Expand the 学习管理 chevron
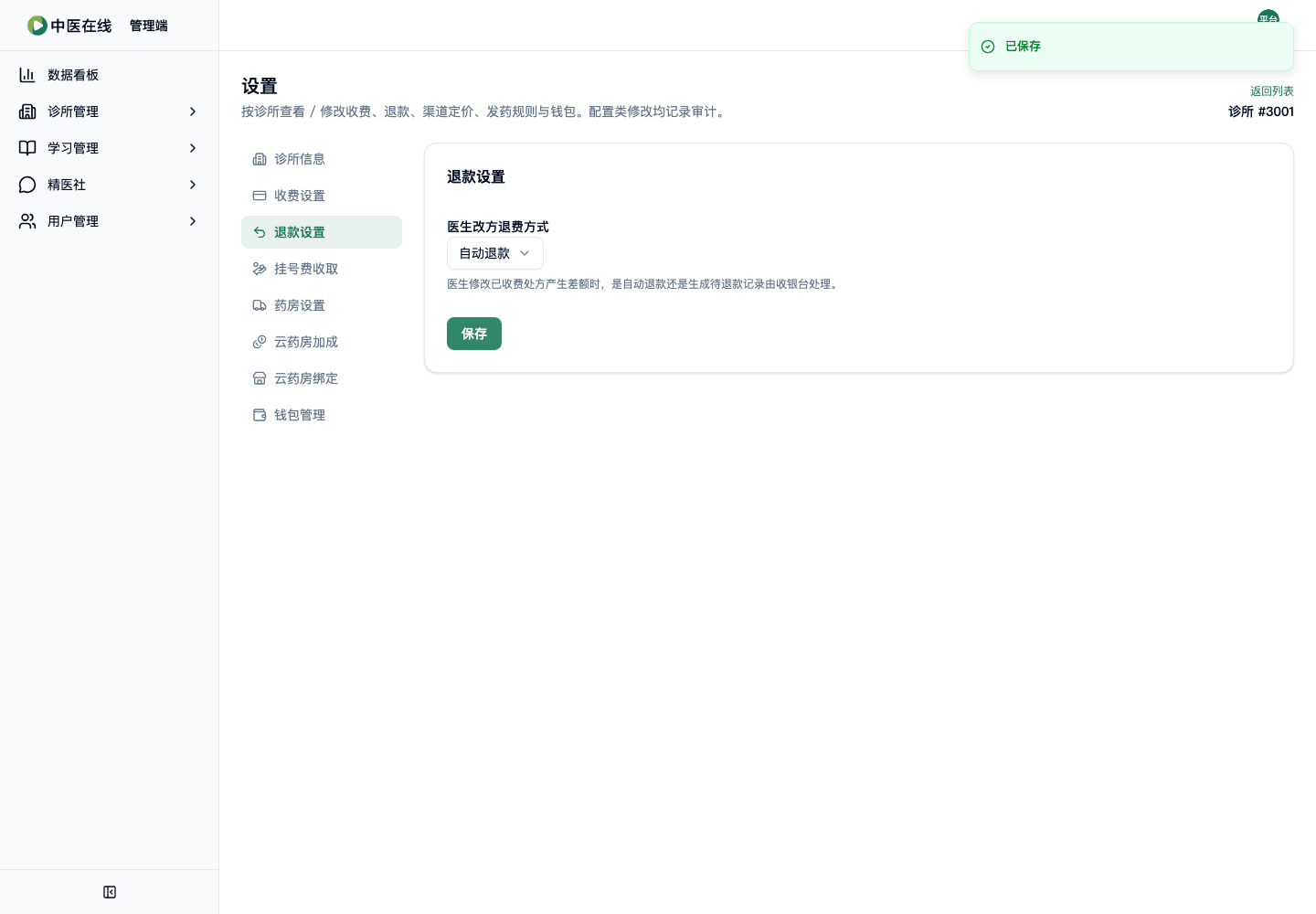The width and height of the screenshot is (1316, 914). tap(193, 148)
